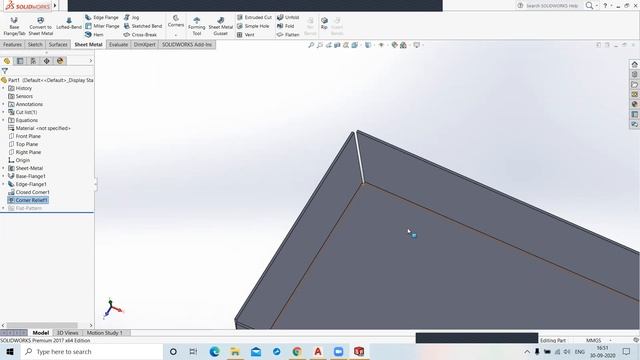Expand the Cut list(1) node
This screenshot has width=640, height=360.
coord(3,112)
